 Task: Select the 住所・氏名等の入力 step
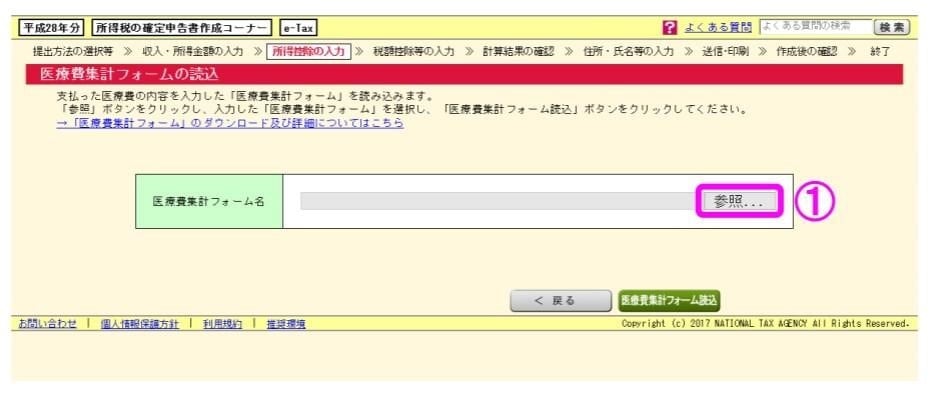tap(629, 52)
